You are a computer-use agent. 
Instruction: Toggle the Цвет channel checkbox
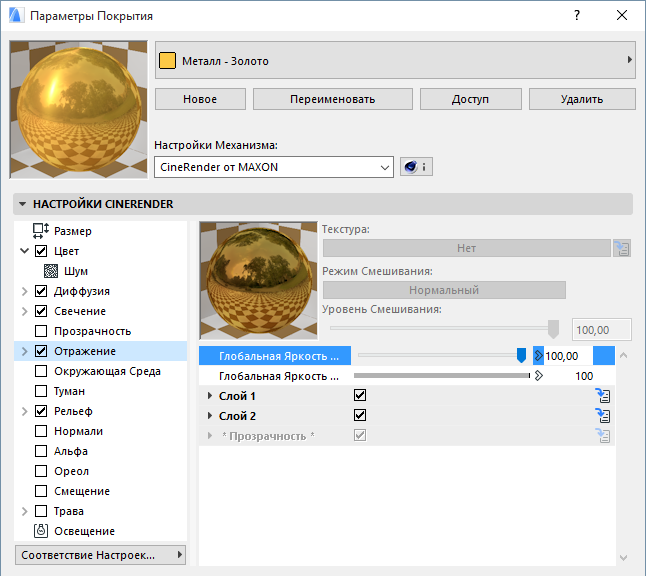pos(41,251)
